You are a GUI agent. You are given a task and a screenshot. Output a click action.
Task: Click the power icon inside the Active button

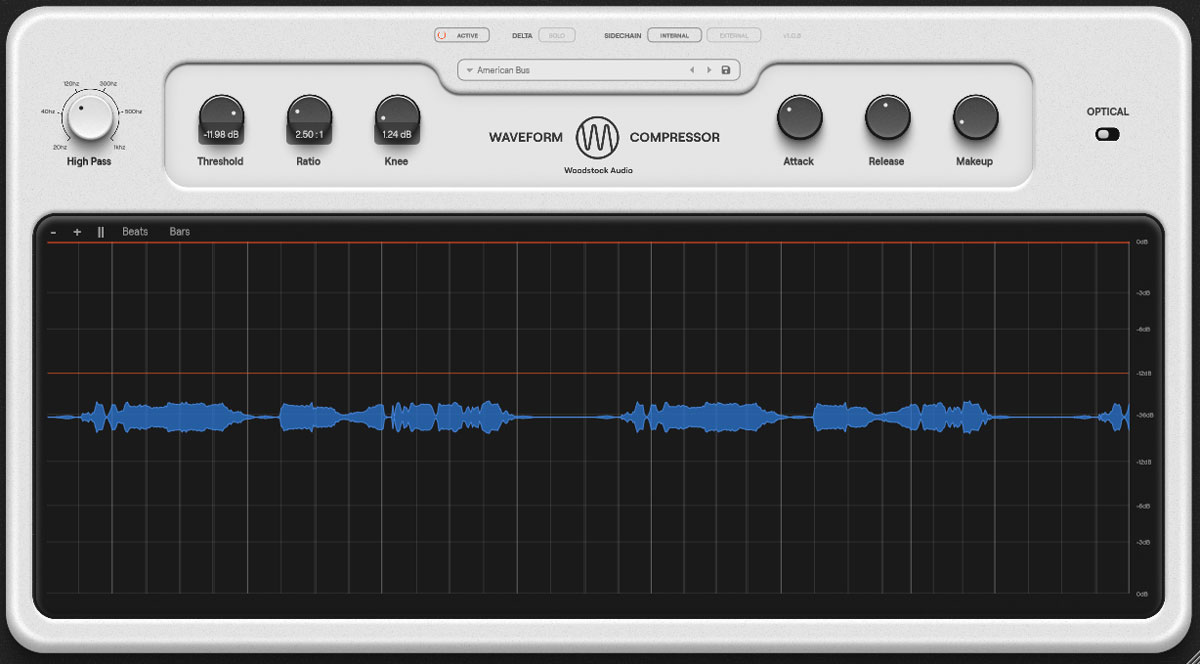(441, 34)
